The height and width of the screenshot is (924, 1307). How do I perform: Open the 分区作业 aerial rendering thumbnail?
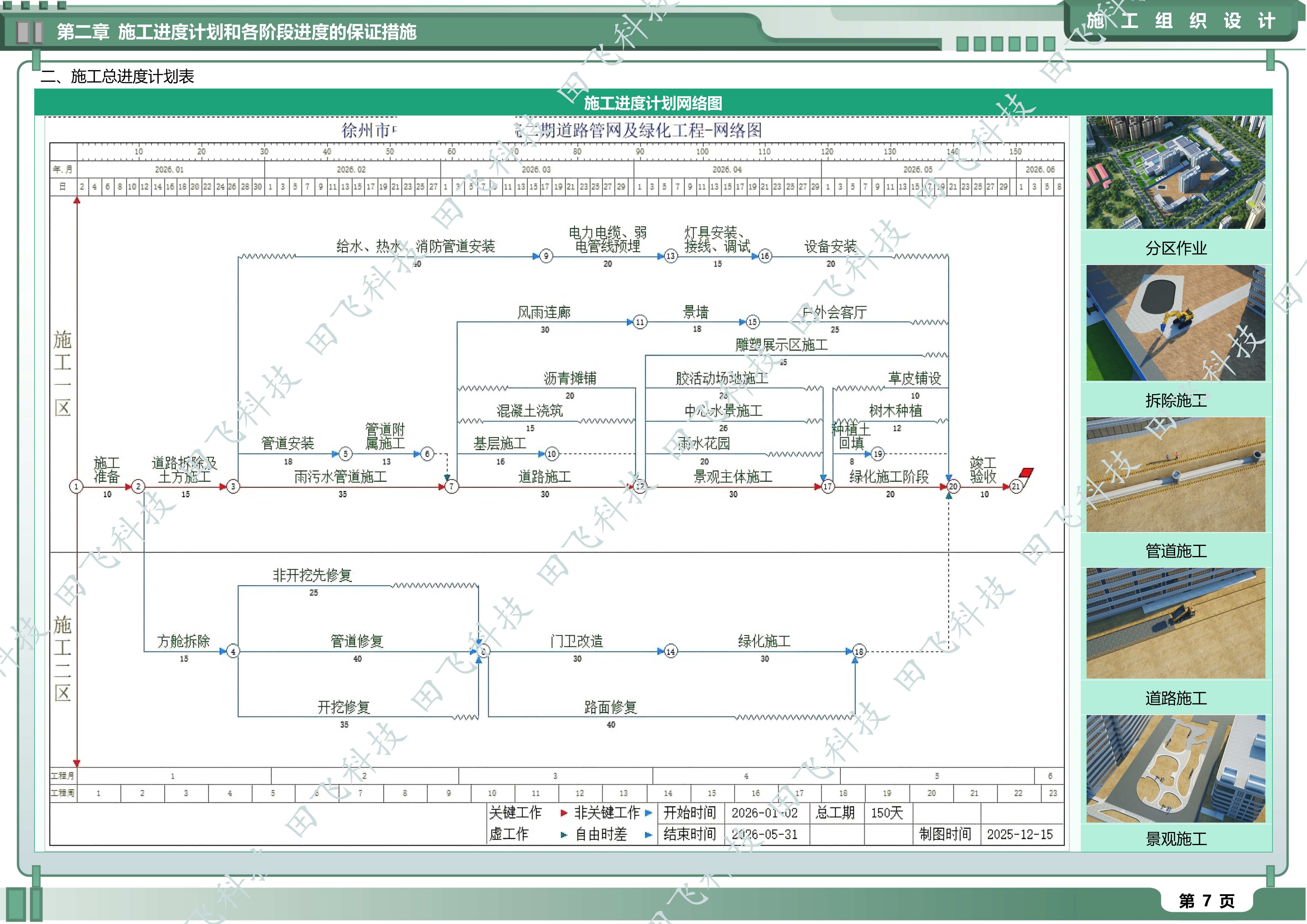[1175, 172]
